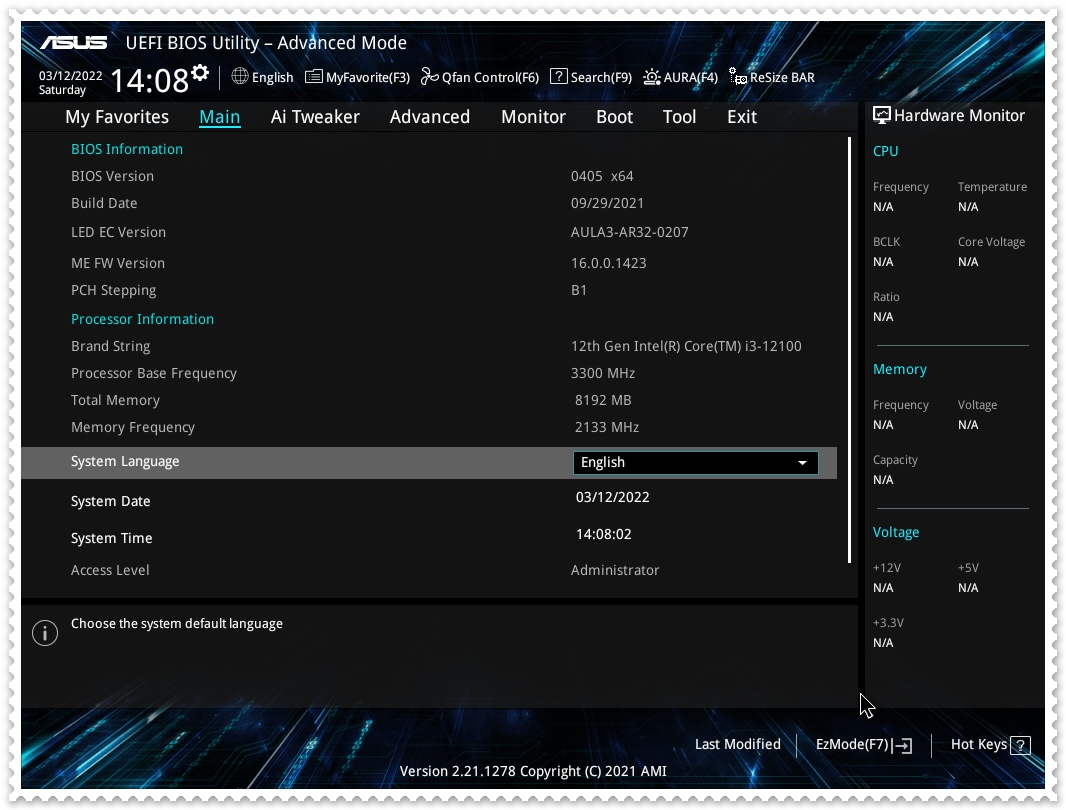Select the System Language row label

click(x=125, y=462)
